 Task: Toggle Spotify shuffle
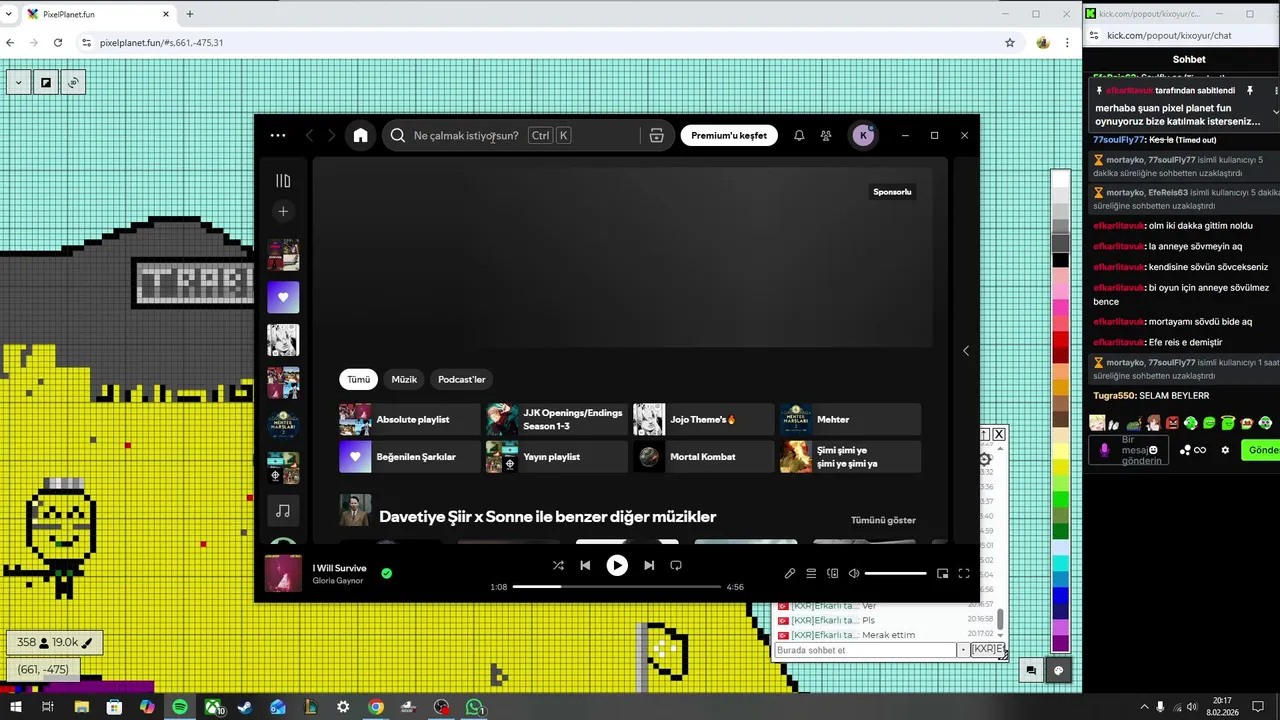[558, 565]
